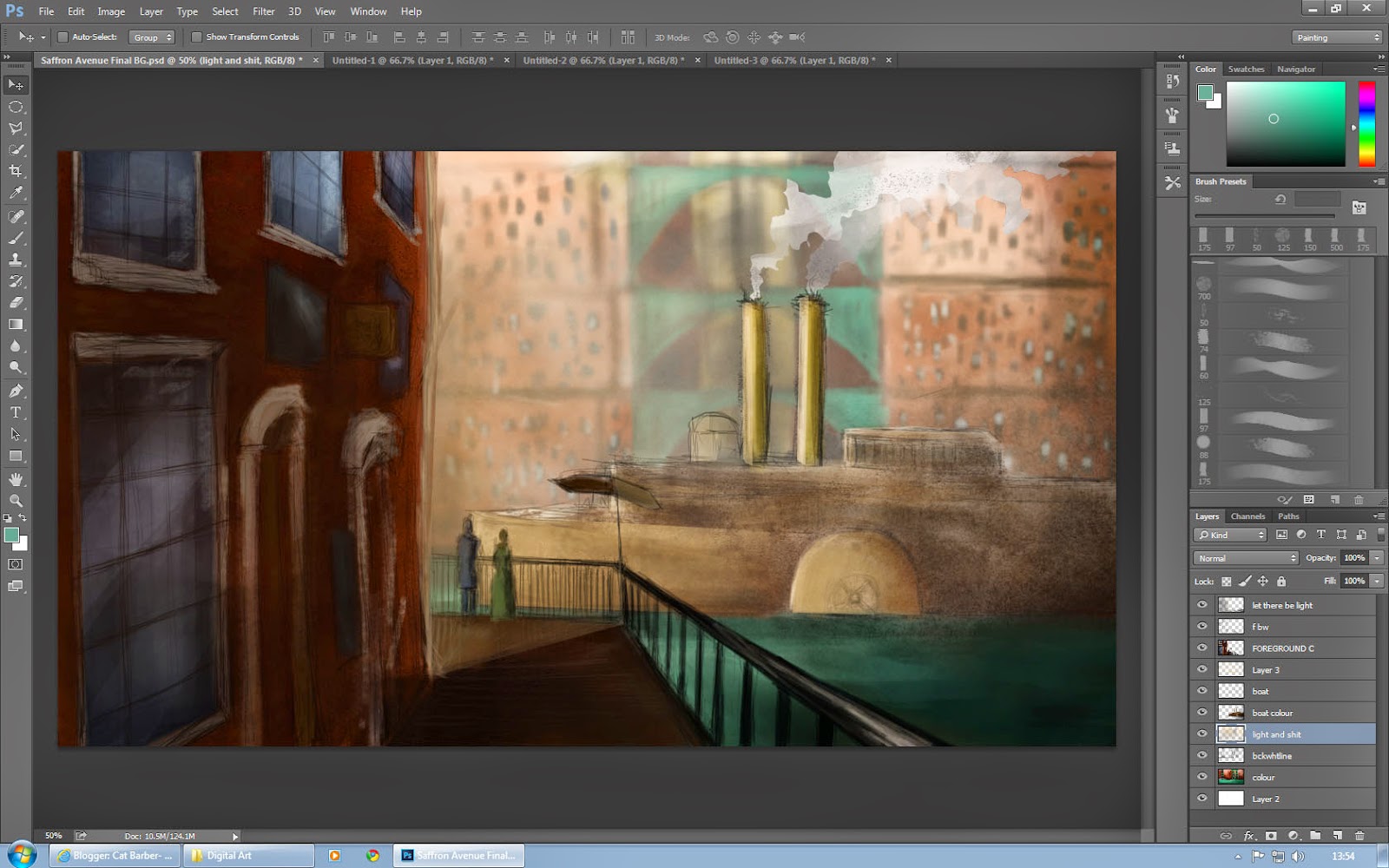Select the Hand tool

16,479
